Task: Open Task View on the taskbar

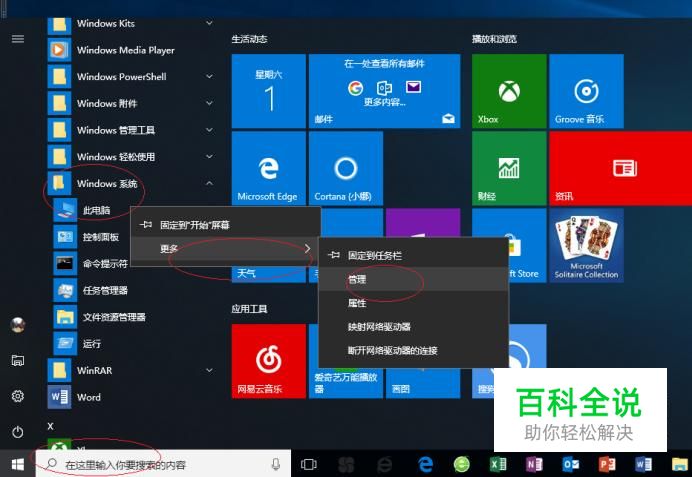Action: [x=308, y=464]
